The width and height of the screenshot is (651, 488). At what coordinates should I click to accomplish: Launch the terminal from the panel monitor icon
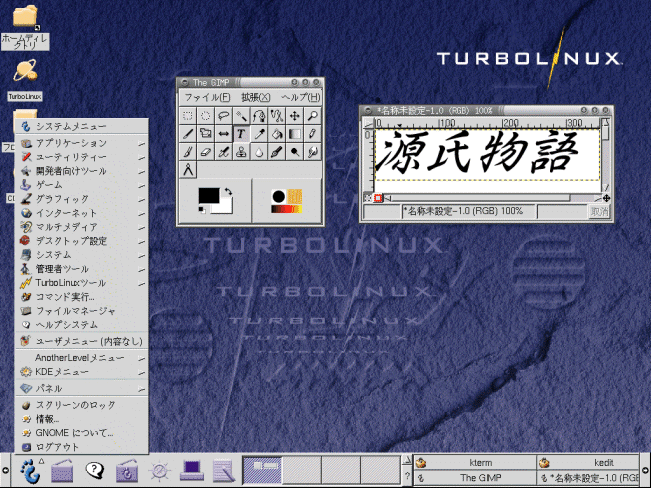coord(191,470)
